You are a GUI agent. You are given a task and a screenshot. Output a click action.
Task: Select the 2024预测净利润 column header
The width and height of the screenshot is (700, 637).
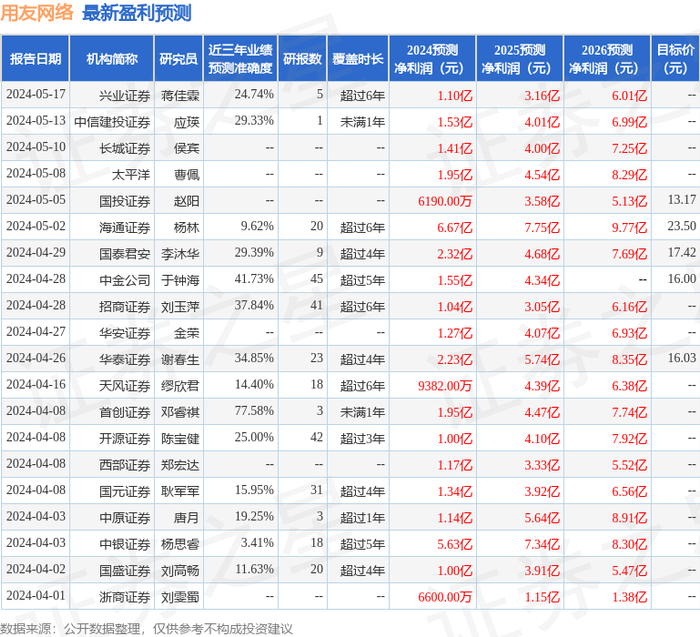pyautogui.click(x=432, y=58)
